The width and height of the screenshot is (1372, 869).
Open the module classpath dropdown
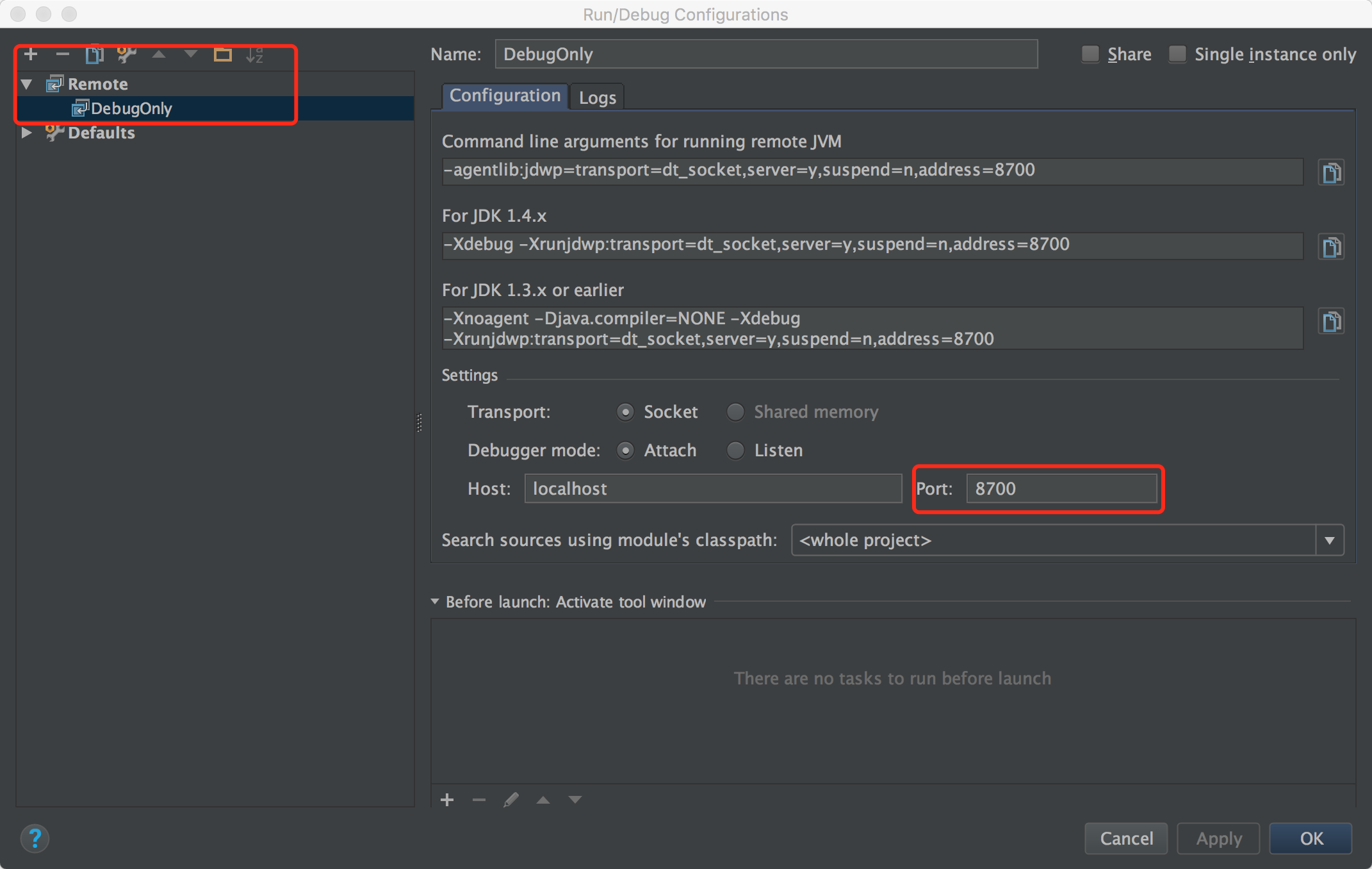coord(1330,540)
